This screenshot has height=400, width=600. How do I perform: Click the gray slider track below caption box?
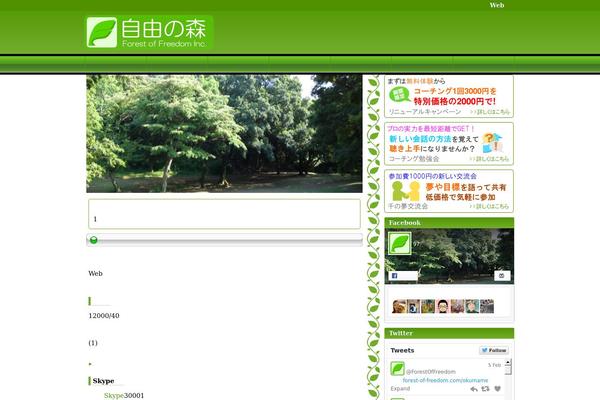coord(224,240)
